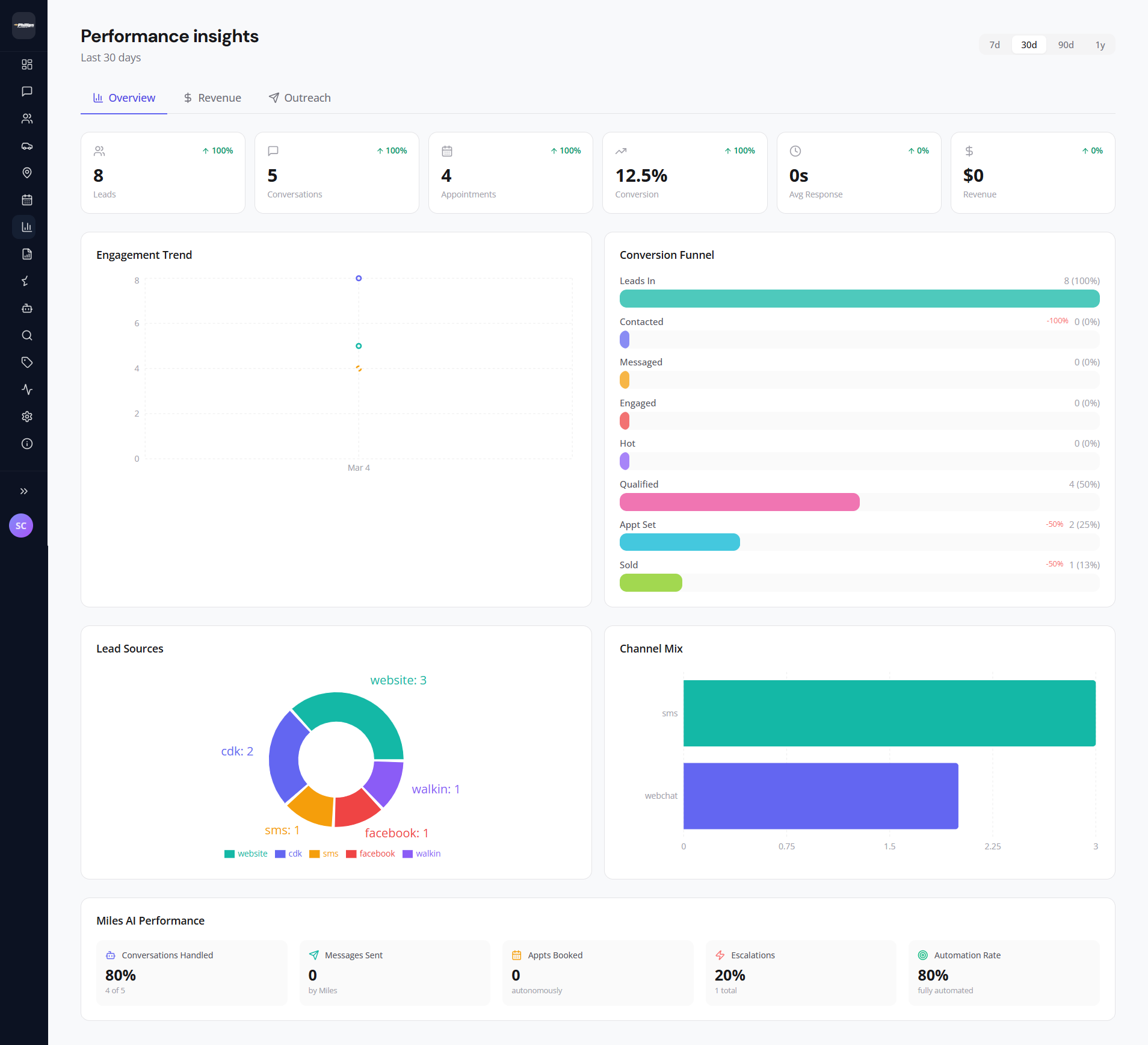Expand the sidebar with the double chevron
This screenshot has height=1045, width=1148.
point(24,491)
